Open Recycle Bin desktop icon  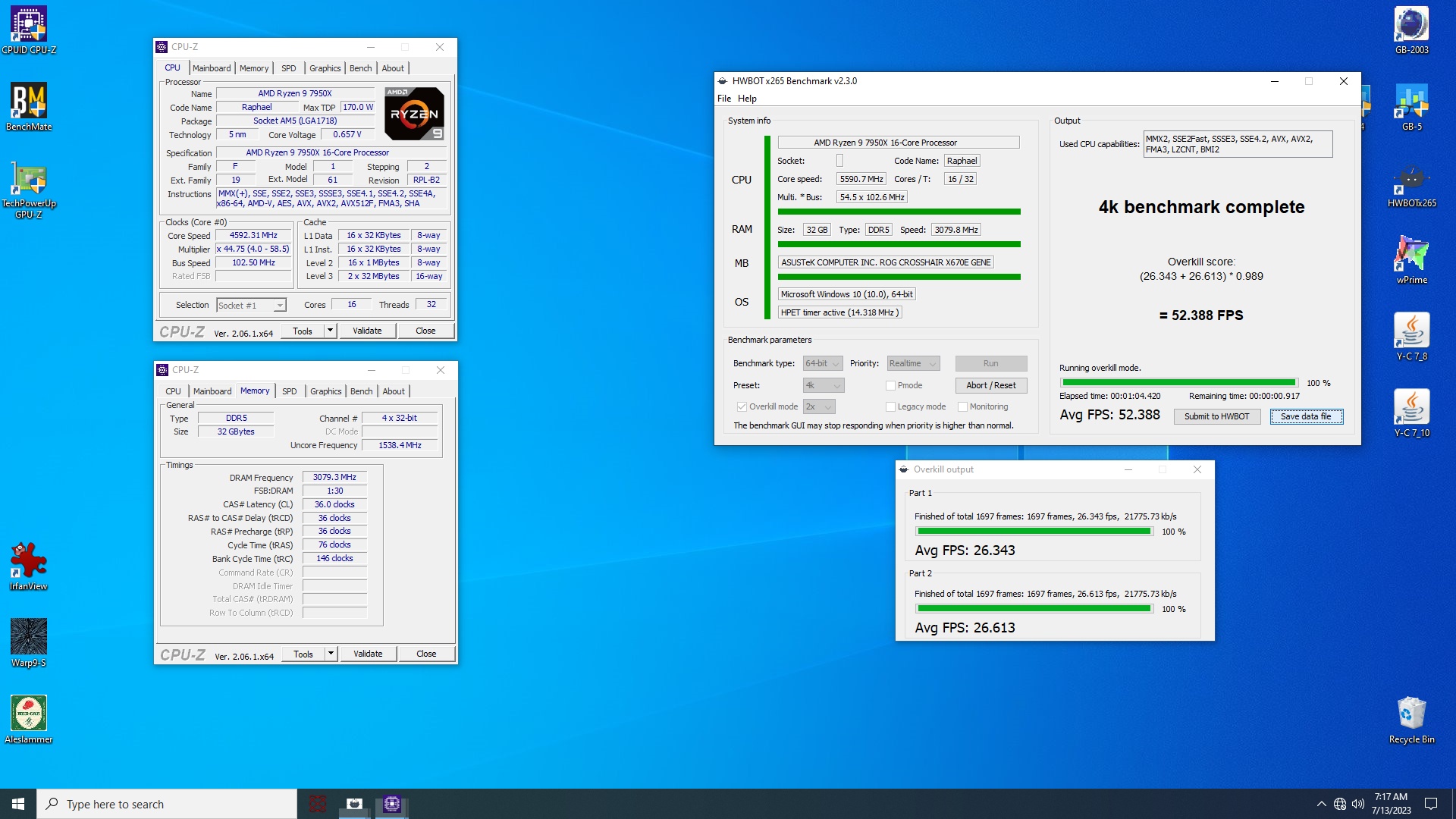click(1411, 720)
